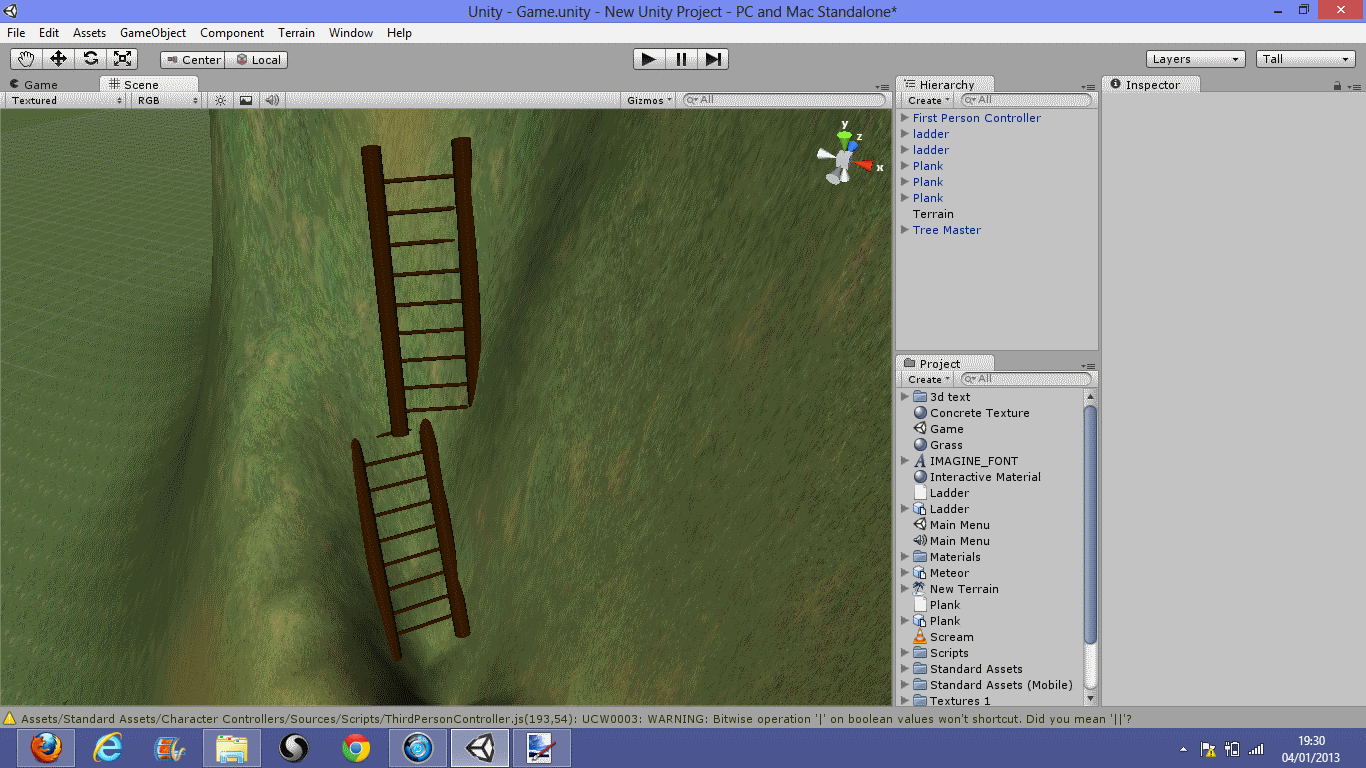Click the Interactive Material sphere icon
Image resolution: width=1366 pixels, height=768 pixels.
920,477
